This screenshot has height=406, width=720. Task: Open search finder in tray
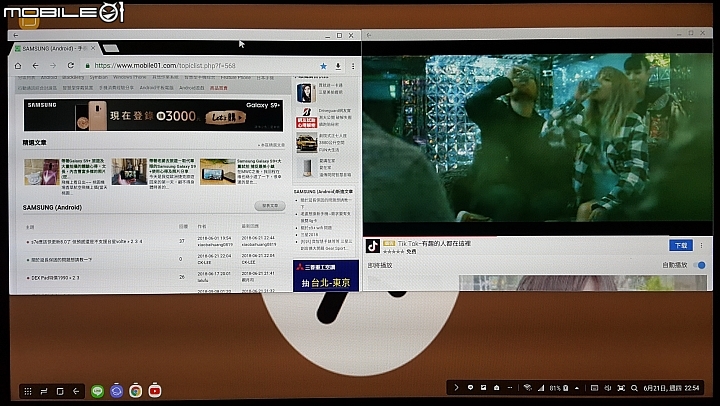(x=634, y=388)
